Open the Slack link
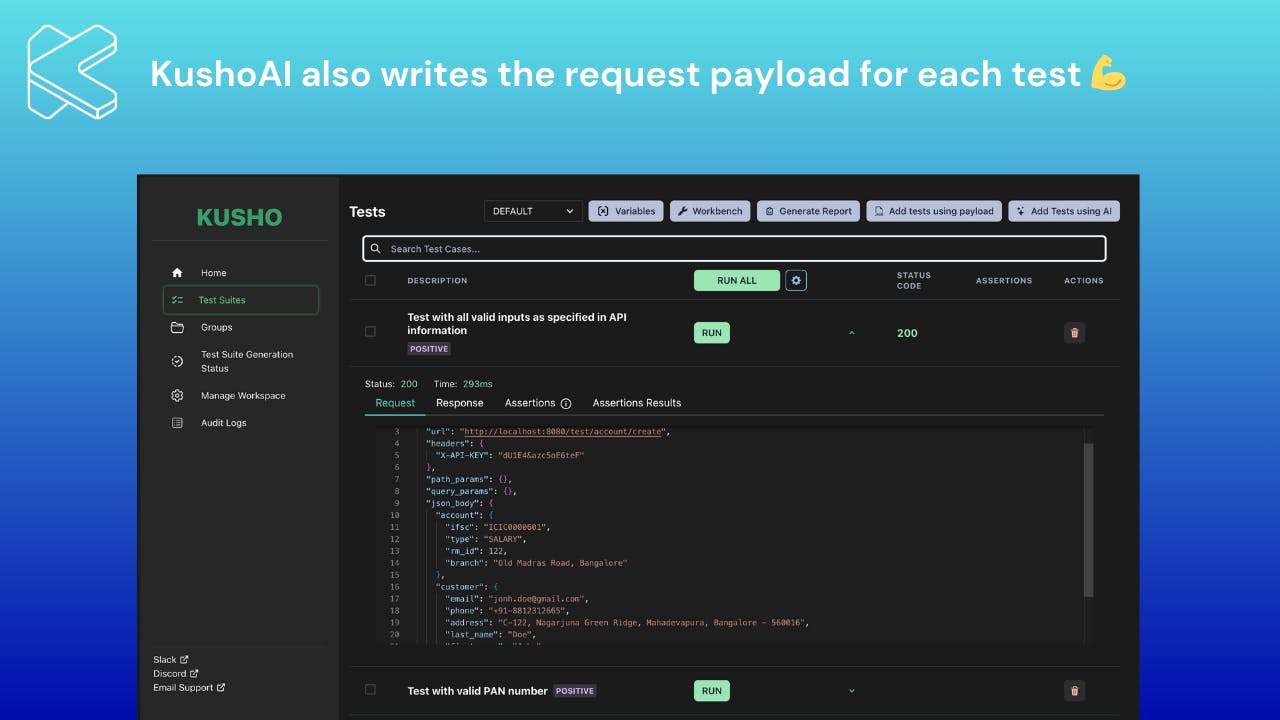Viewport: 1280px width, 720px height. [x=165, y=660]
